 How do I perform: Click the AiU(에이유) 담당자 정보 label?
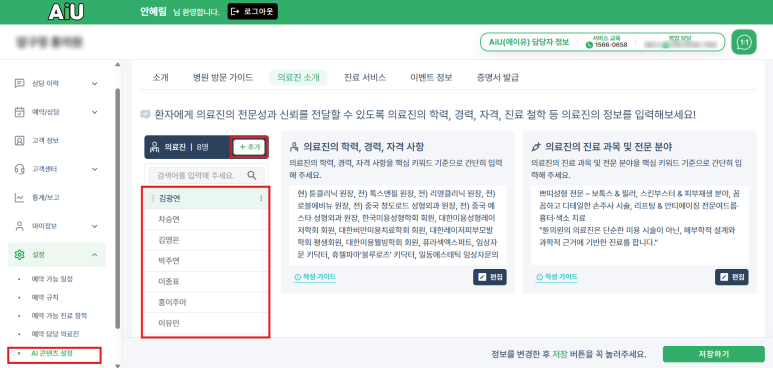[x=529, y=42]
